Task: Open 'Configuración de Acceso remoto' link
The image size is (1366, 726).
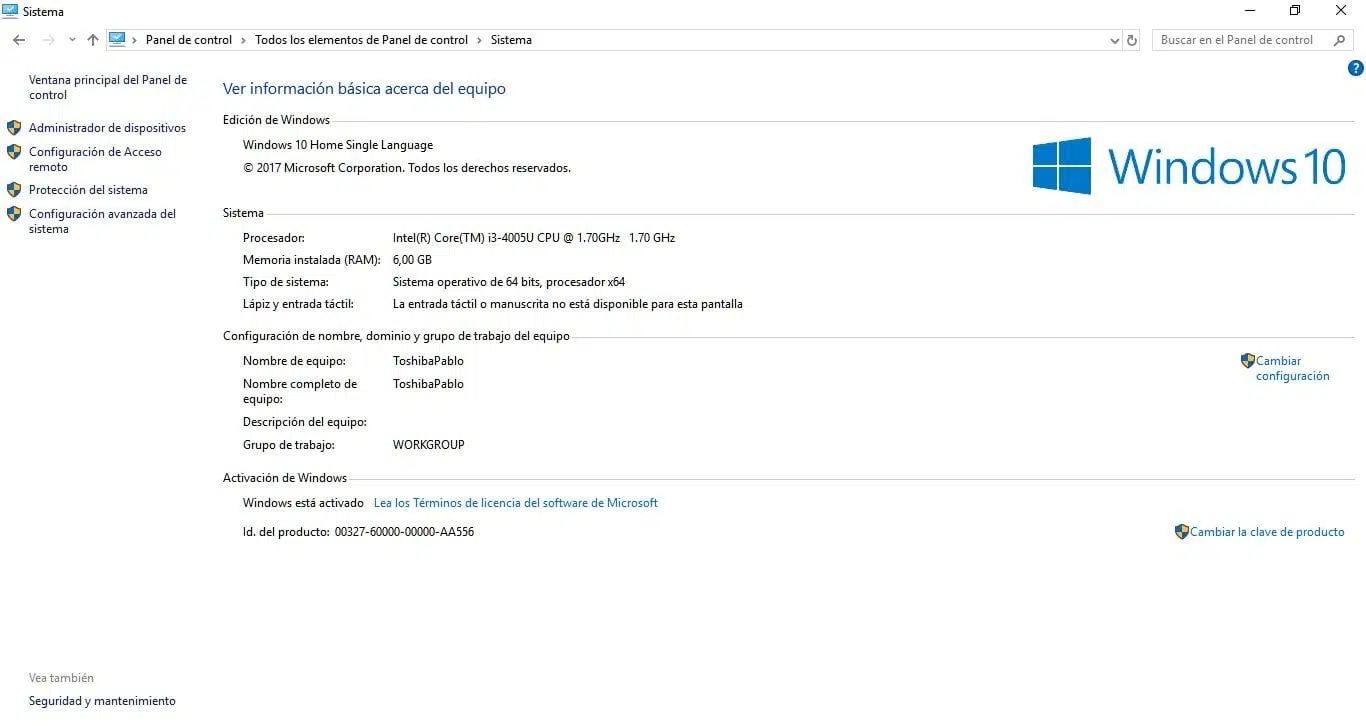Action: point(95,159)
